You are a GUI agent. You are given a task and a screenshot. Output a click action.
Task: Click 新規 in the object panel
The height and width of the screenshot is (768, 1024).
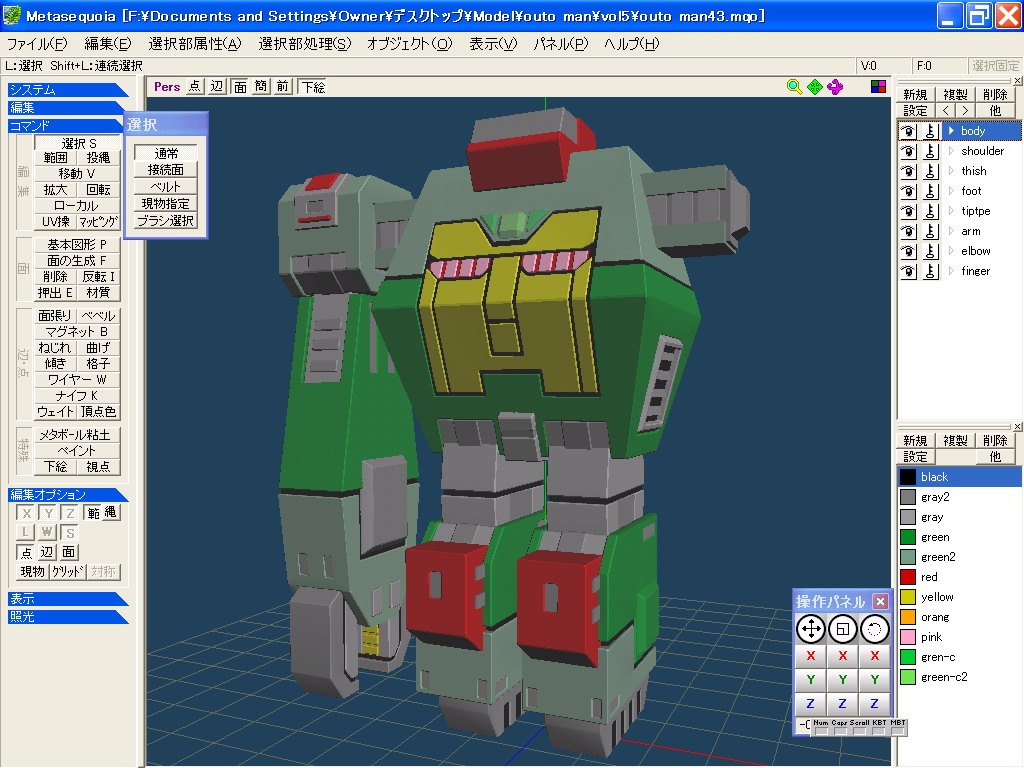(x=915, y=94)
